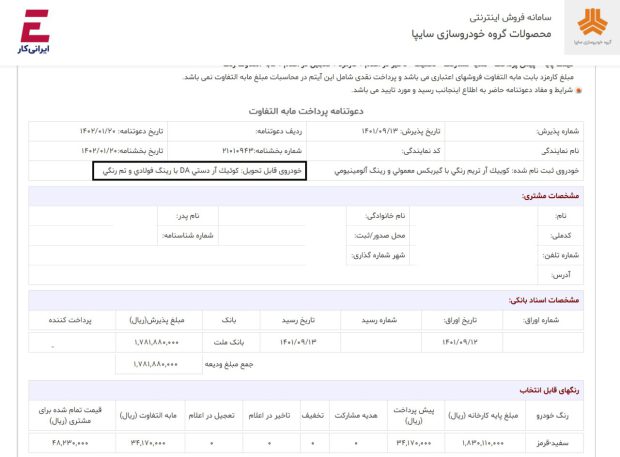Click the 'بانک' column header
The image size is (620, 457).
point(229,320)
